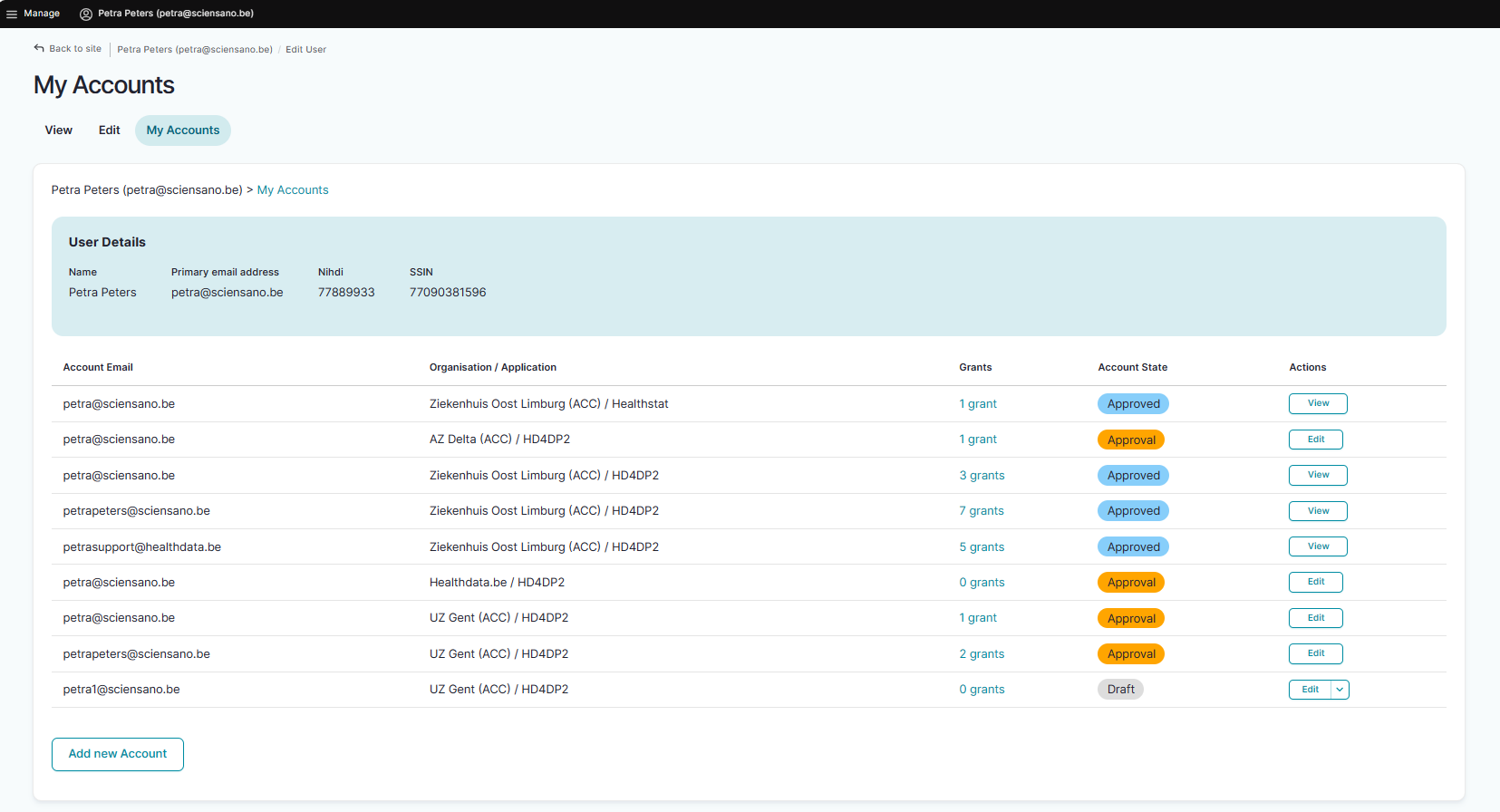Open the 3 grants link
The width and height of the screenshot is (1500, 812).
tap(982, 476)
